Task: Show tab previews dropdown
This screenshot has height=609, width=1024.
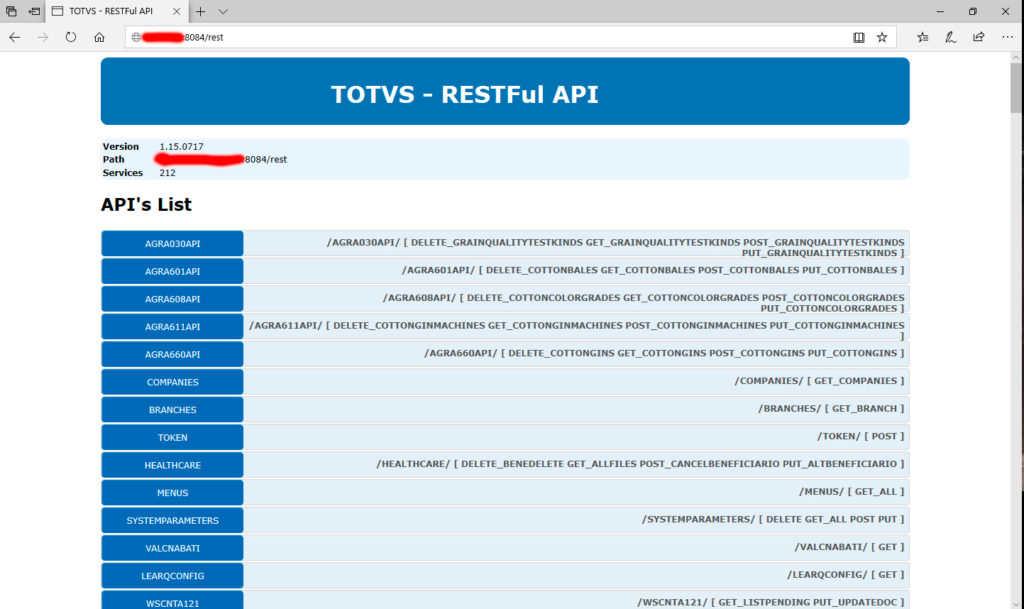Action: click(223, 11)
